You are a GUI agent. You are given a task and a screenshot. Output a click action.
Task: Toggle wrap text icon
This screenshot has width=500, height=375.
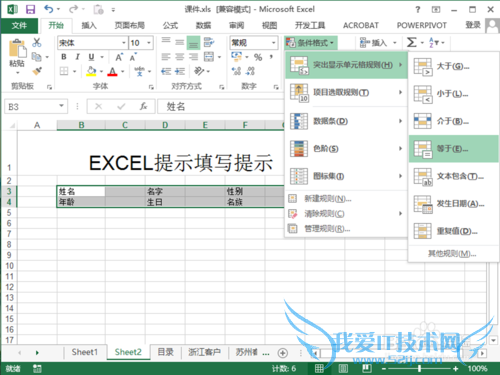(x=209, y=42)
